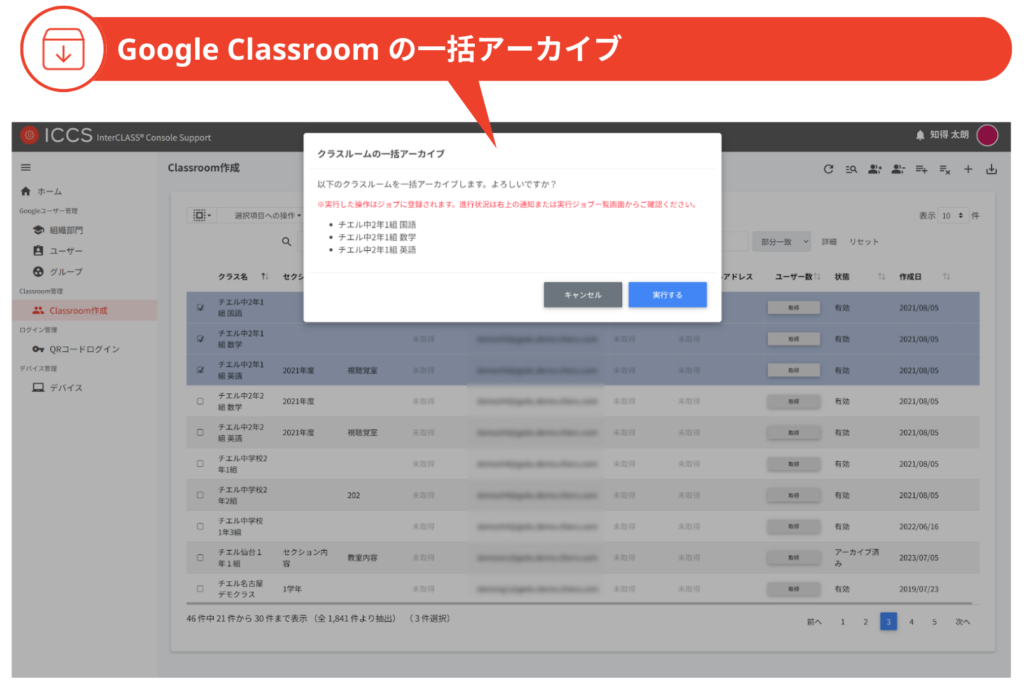Click the 詳細 search link

click(829, 242)
